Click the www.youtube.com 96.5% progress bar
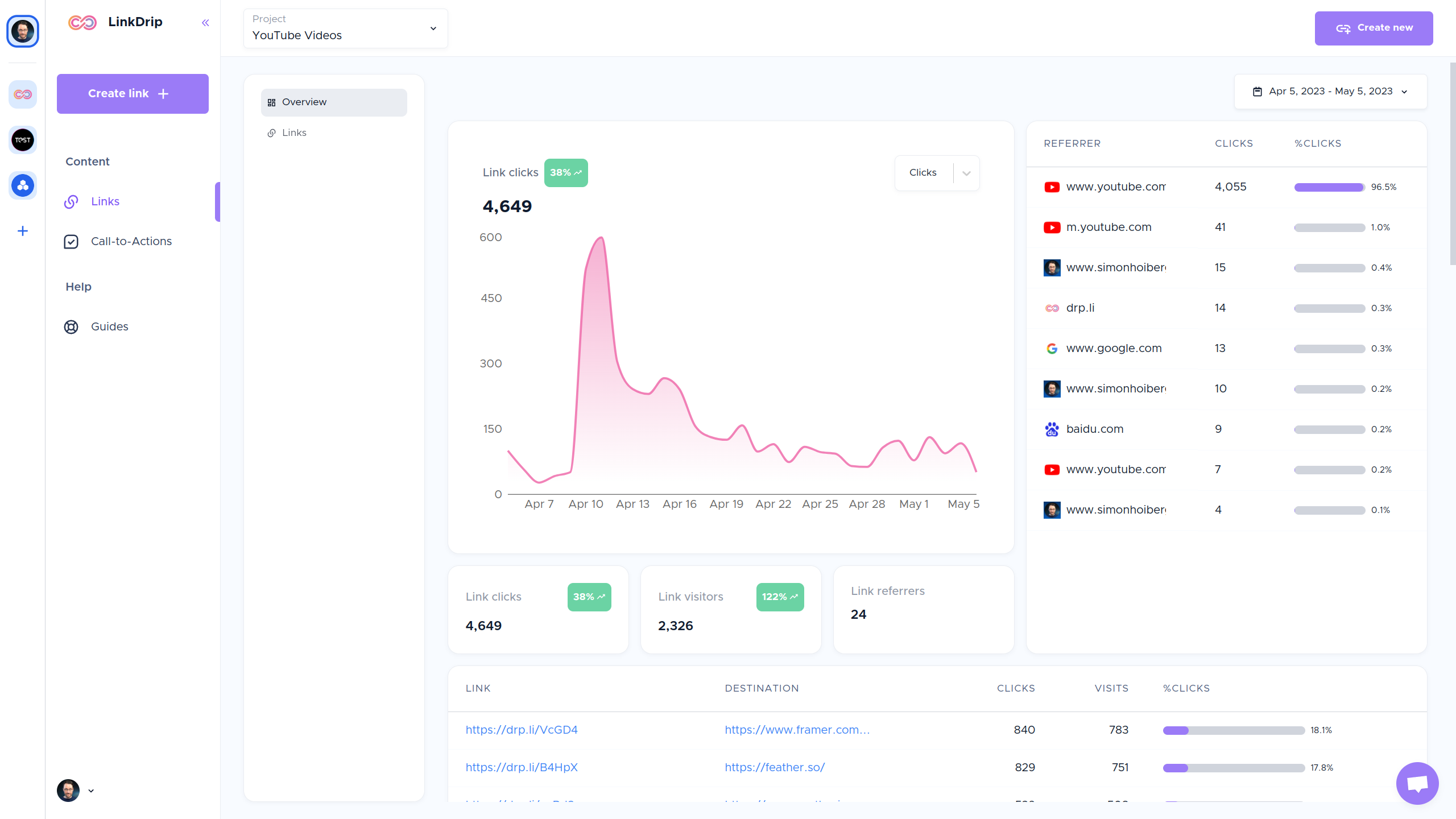Viewport: 1456px width, 819px height. 1329,188
